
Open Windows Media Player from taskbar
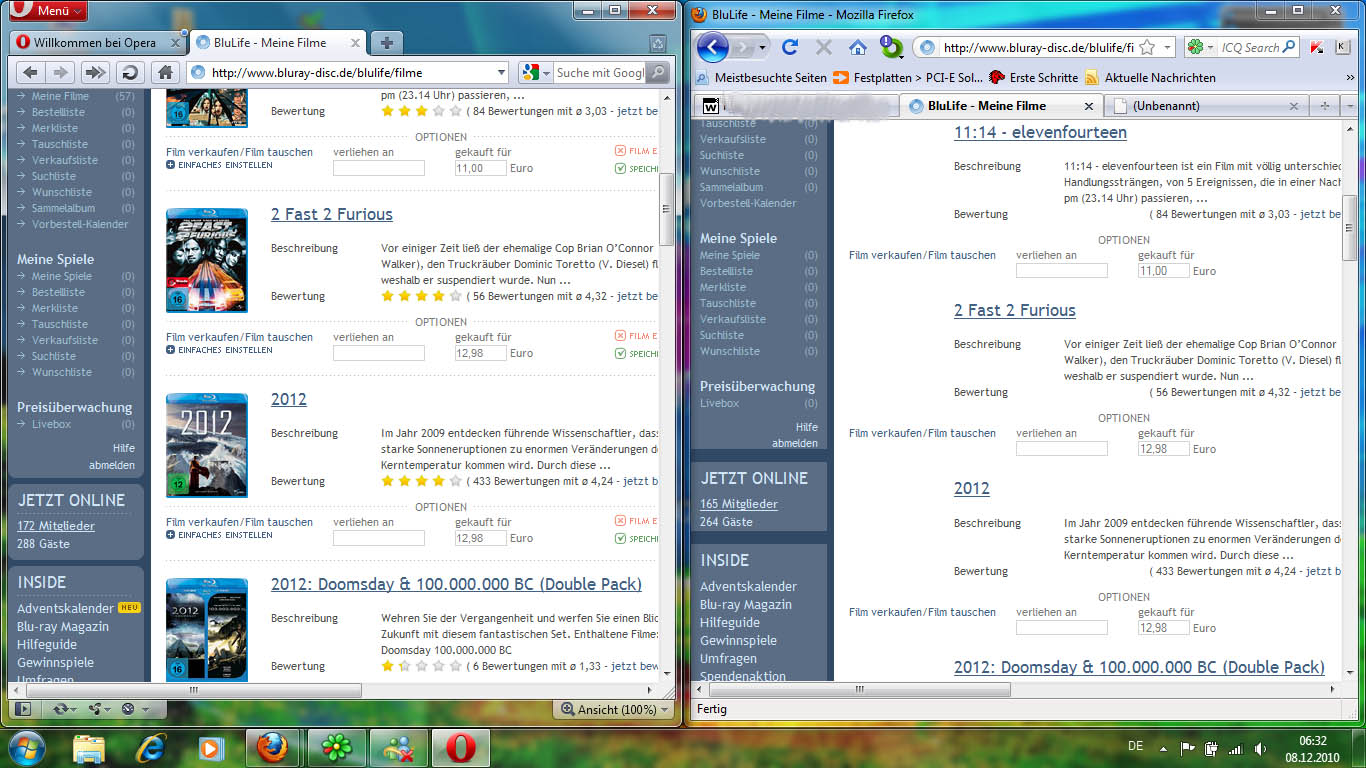(210, 747)
